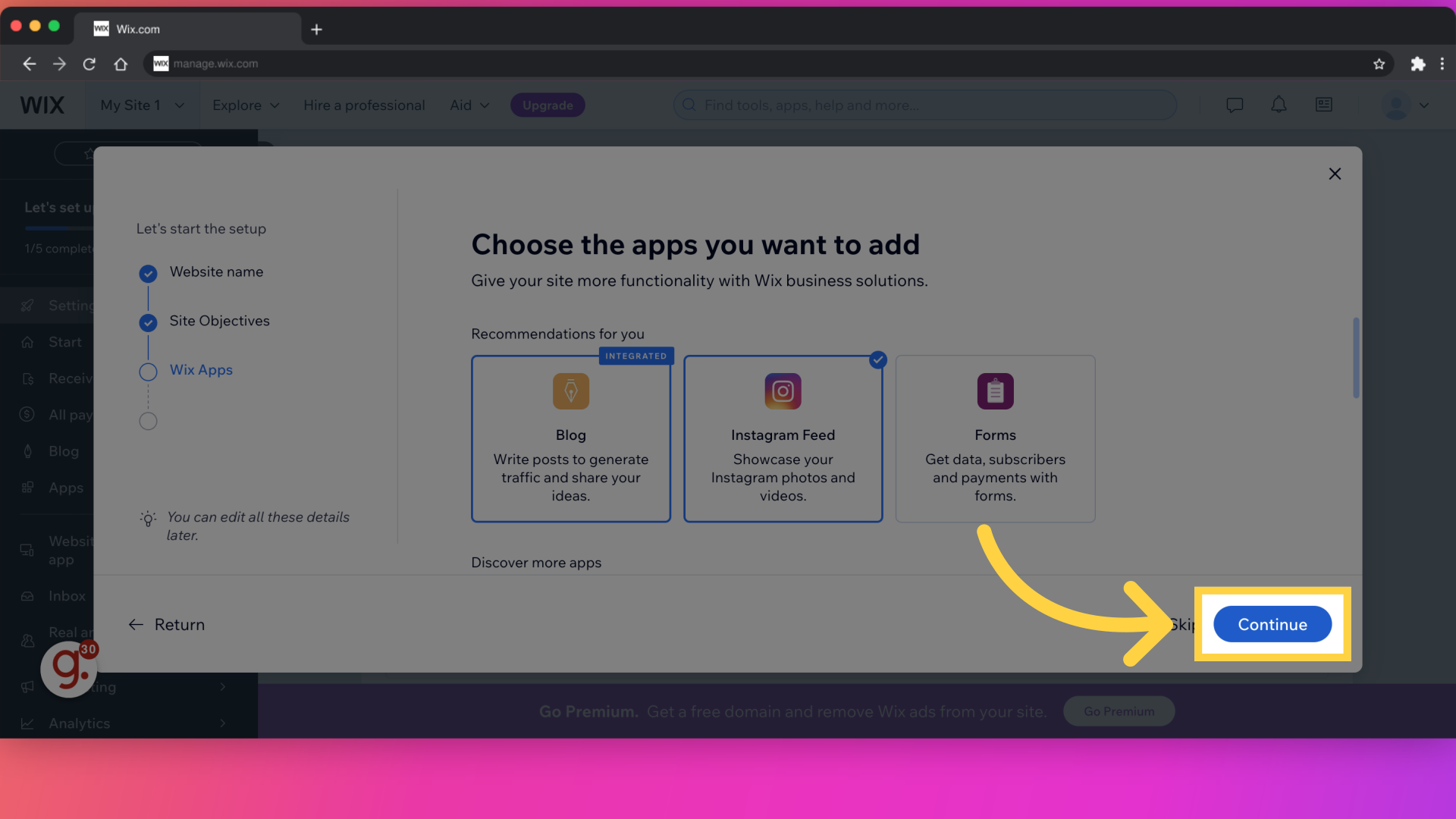Click the Blog pen icon

coord(571,391)
